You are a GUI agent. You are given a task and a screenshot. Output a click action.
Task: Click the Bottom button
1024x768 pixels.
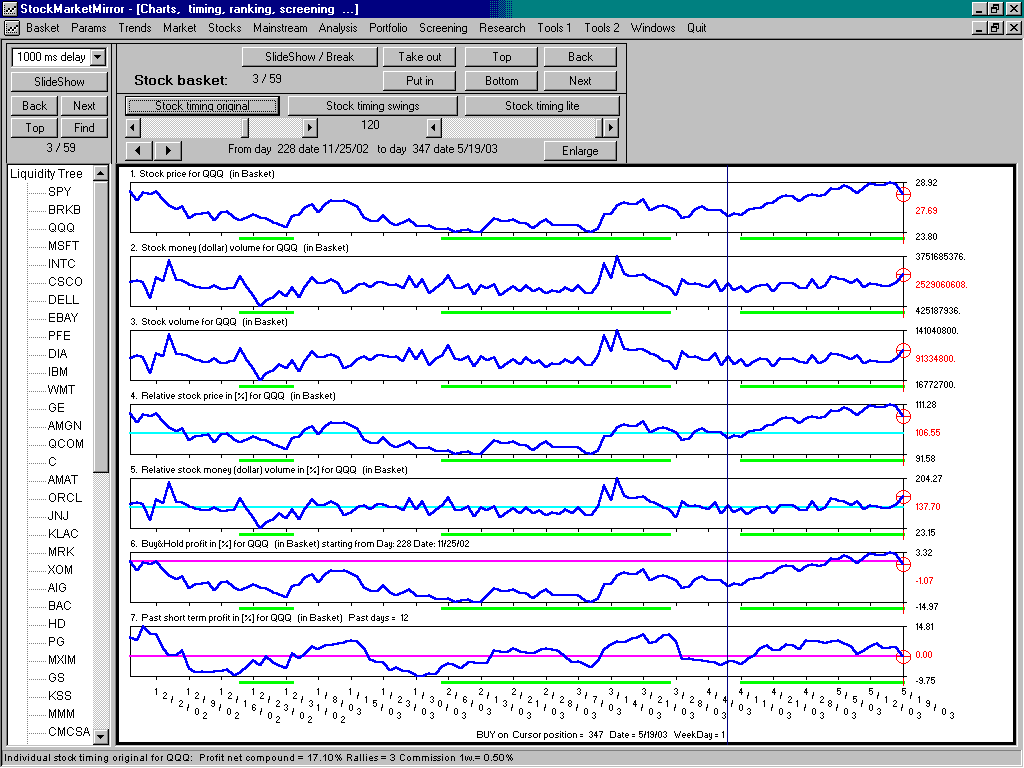point(502,81)
